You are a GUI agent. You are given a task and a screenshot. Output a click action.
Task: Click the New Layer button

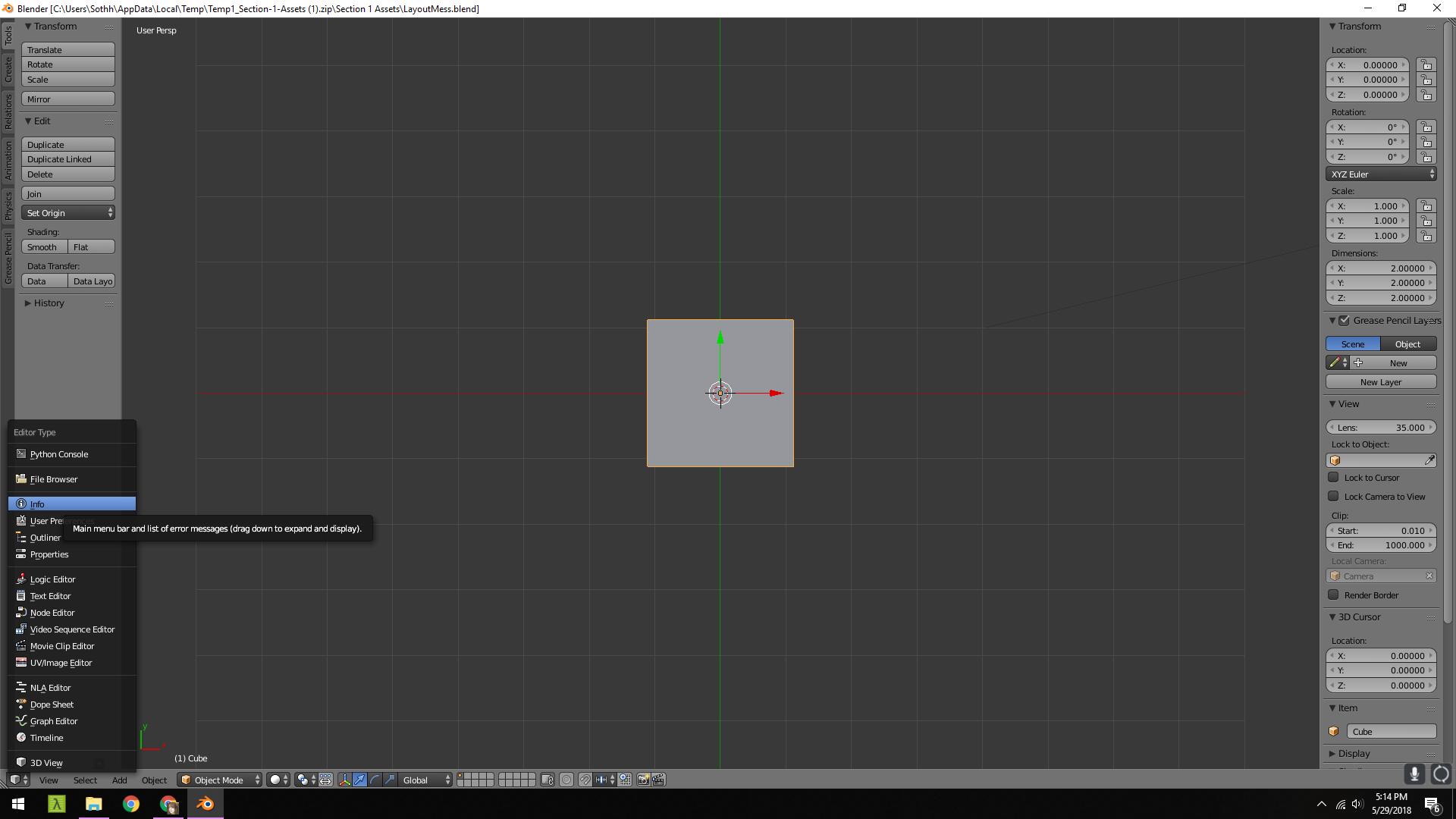coord(1381,382)
